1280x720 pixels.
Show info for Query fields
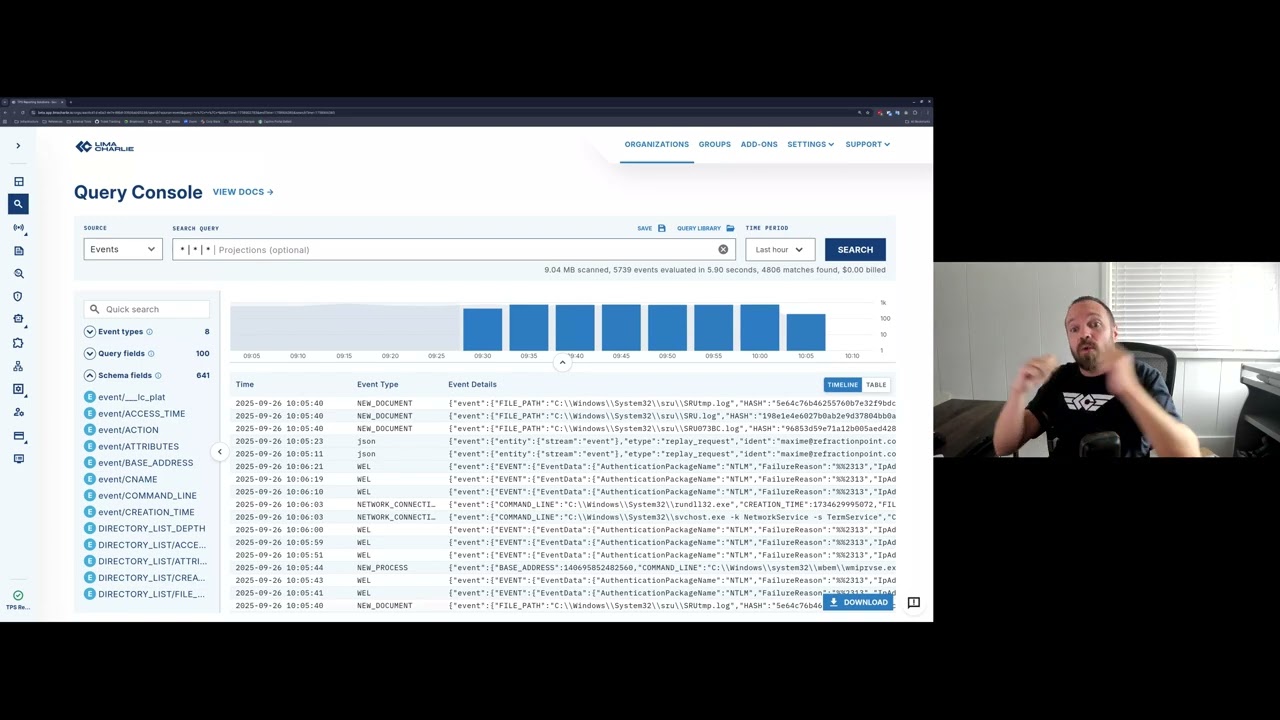151,354
